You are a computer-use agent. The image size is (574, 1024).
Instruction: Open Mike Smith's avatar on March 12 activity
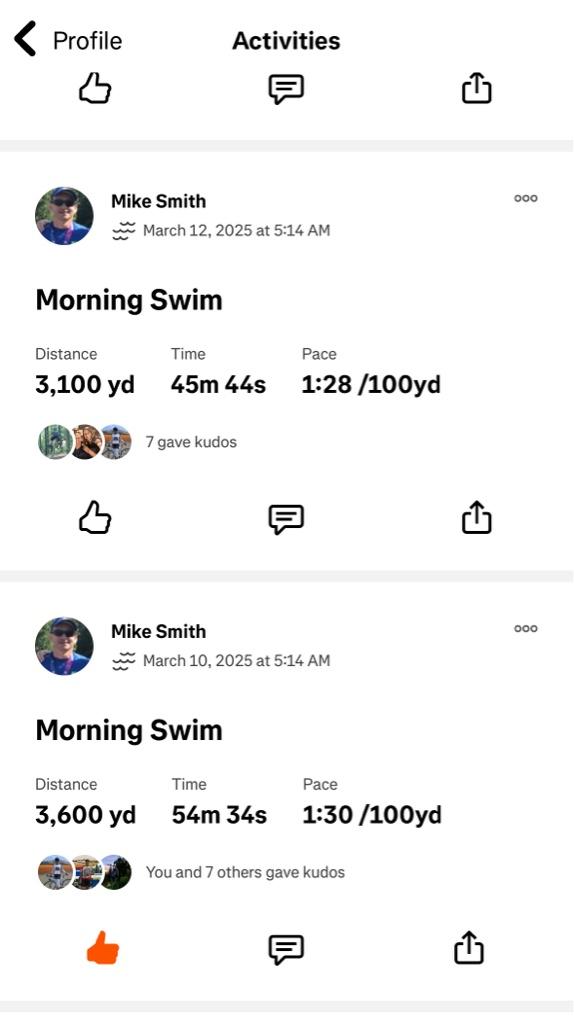(x=64, y=216)
